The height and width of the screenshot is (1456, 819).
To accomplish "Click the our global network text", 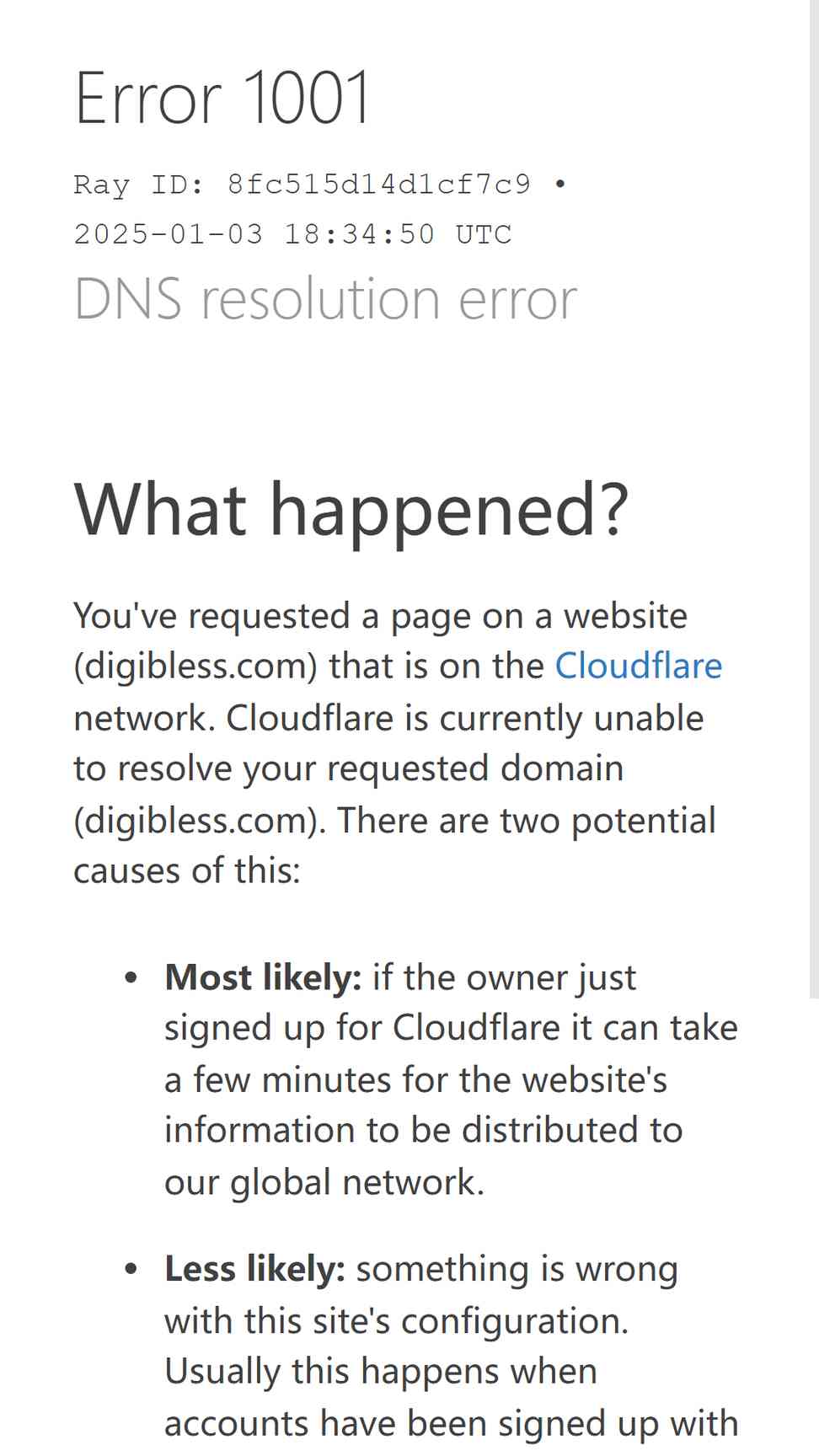I will (x=324, y=1182).
